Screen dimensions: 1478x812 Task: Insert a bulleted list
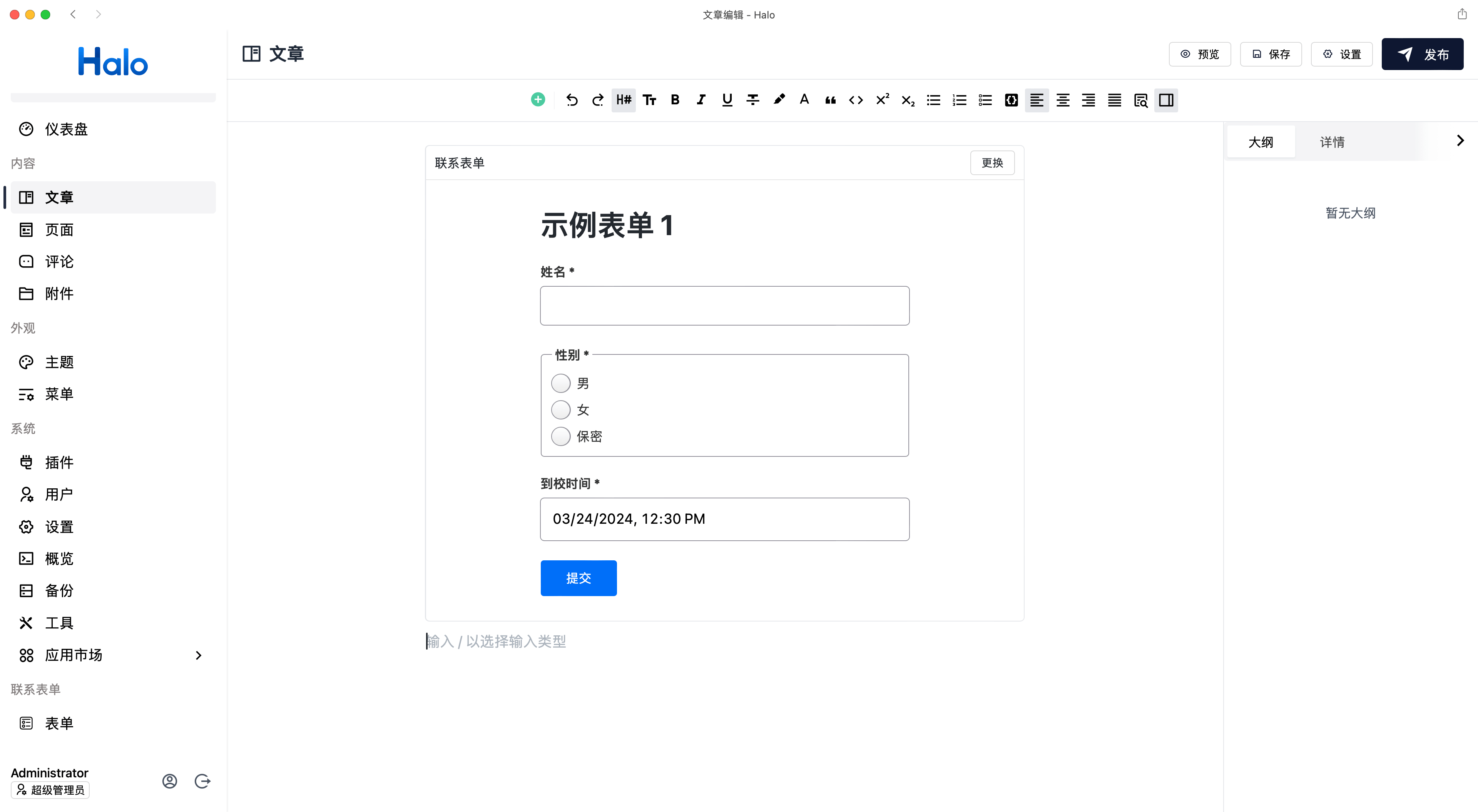(933, 100)
